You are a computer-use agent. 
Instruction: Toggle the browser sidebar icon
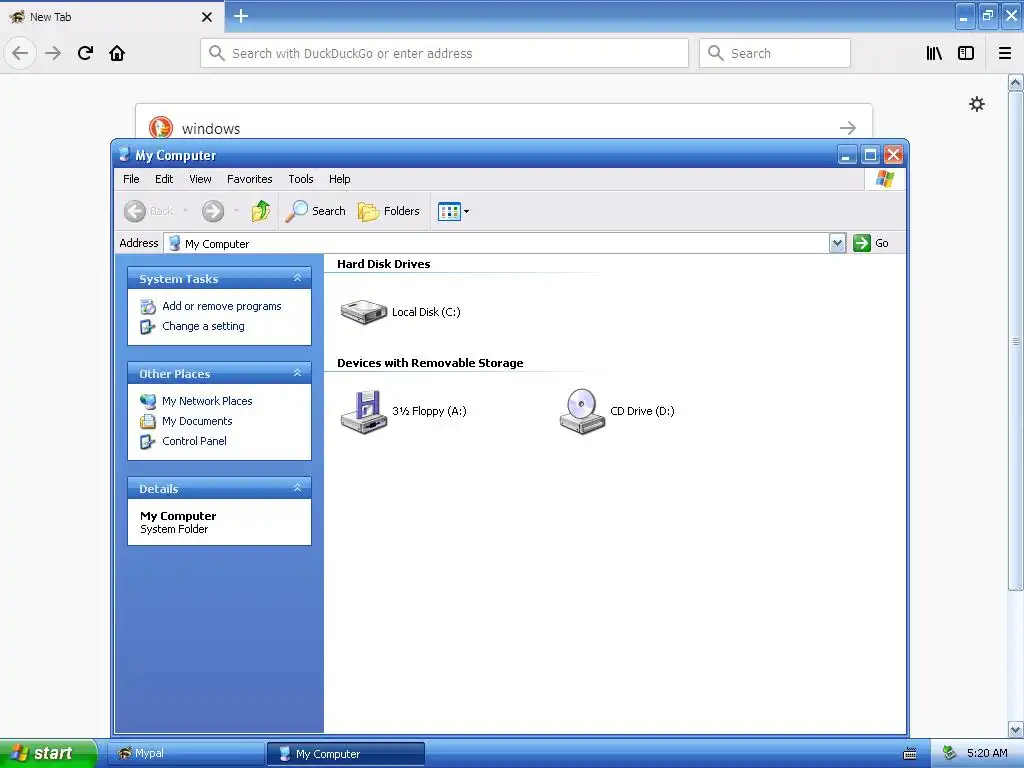[x=966, y=53]
